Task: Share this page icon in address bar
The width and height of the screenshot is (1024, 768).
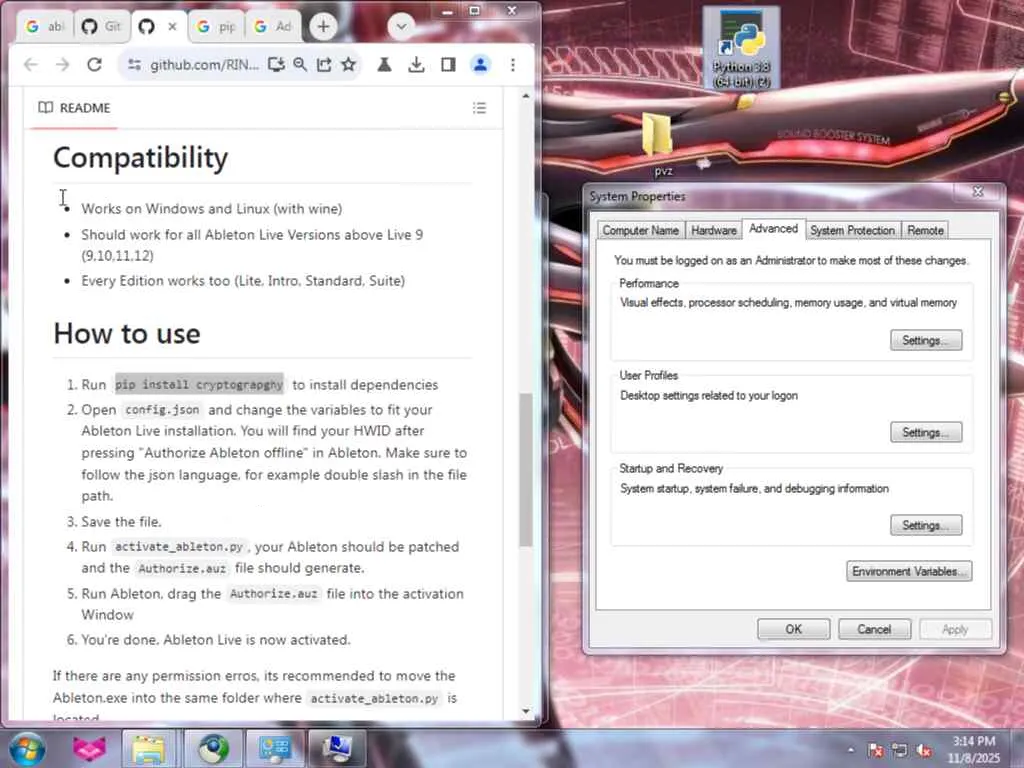Action: click(x=324, y=64)
